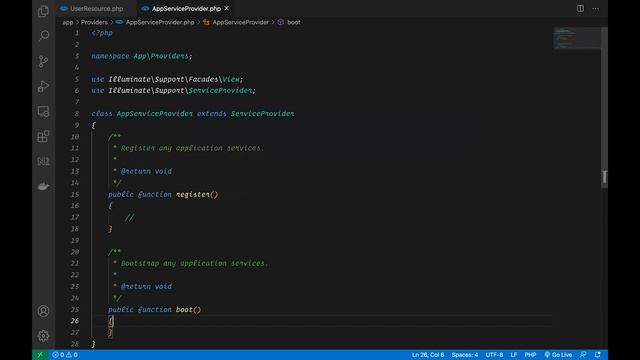Click the code minimap preview
Image resolution: width=640 pixels, height=360 pixels.
tap(577, 38)
